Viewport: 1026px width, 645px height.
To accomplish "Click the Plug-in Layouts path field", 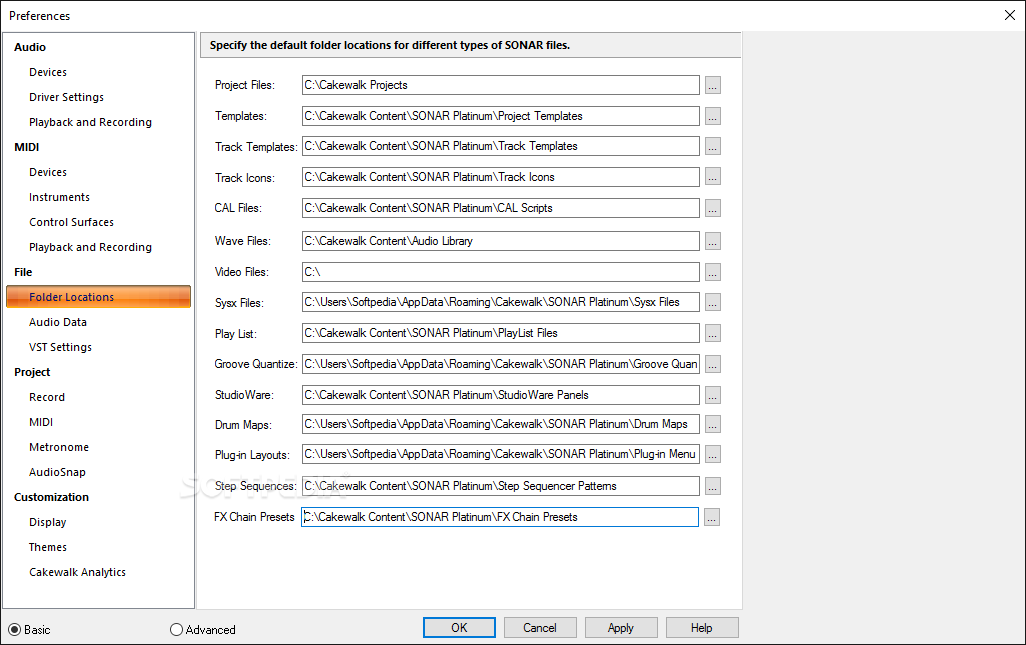I will (x=501, y=454).
